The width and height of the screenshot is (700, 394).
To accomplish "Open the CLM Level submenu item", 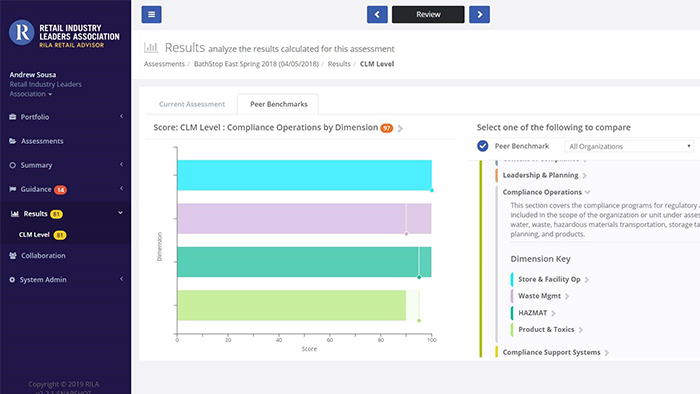I will 34,235.
